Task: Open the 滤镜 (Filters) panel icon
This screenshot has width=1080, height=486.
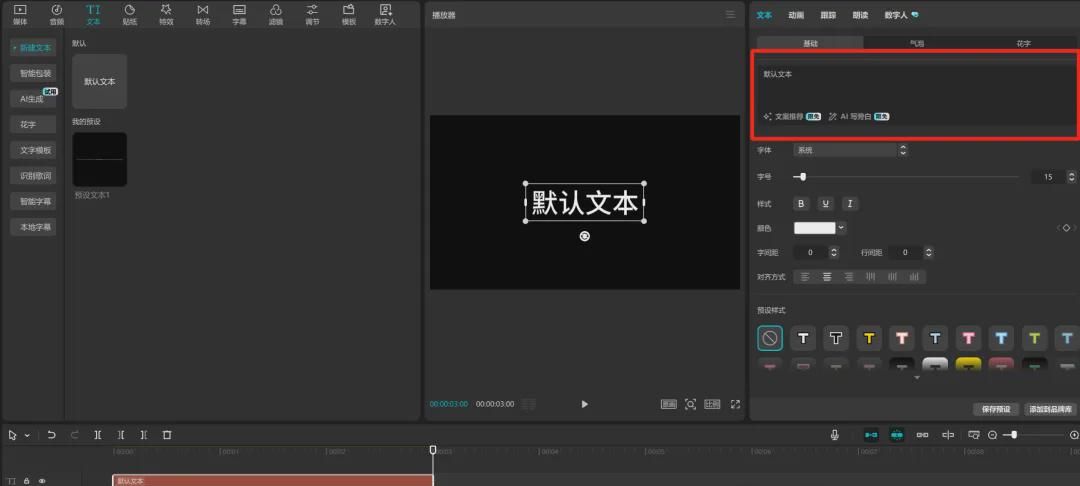Action: 276,14
